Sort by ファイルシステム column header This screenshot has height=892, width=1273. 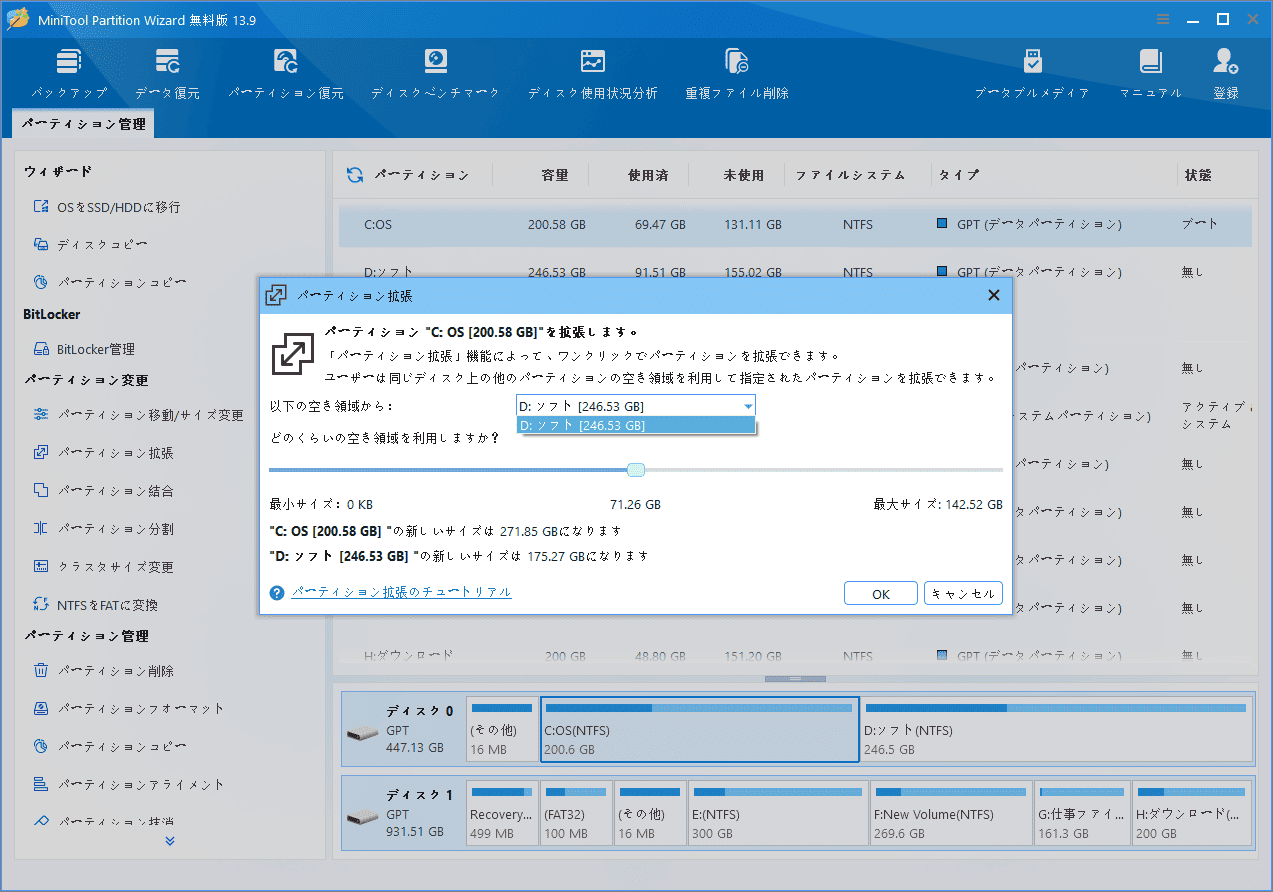coord(850,175)
